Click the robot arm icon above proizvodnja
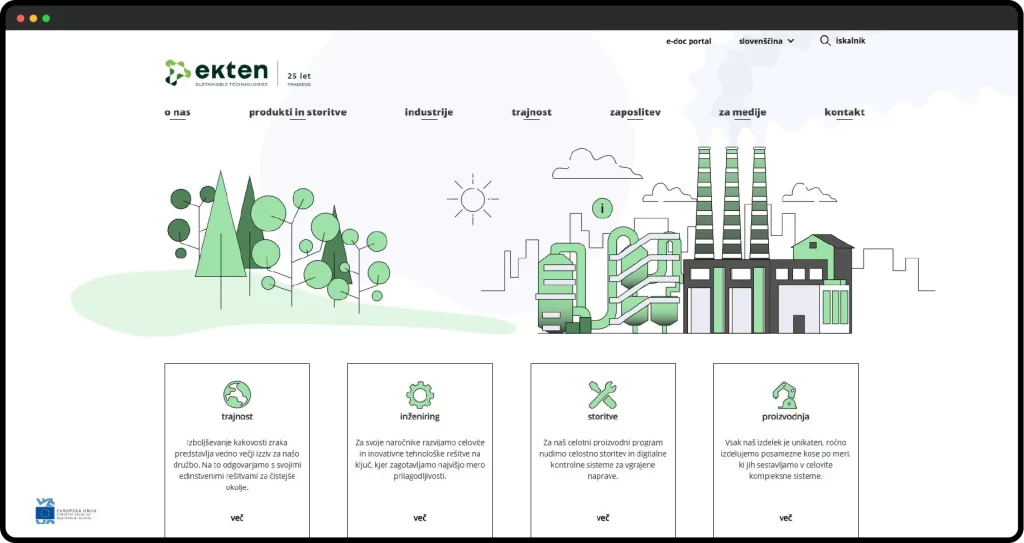Viewport: 1024px width, 543px height. point(785,393)
